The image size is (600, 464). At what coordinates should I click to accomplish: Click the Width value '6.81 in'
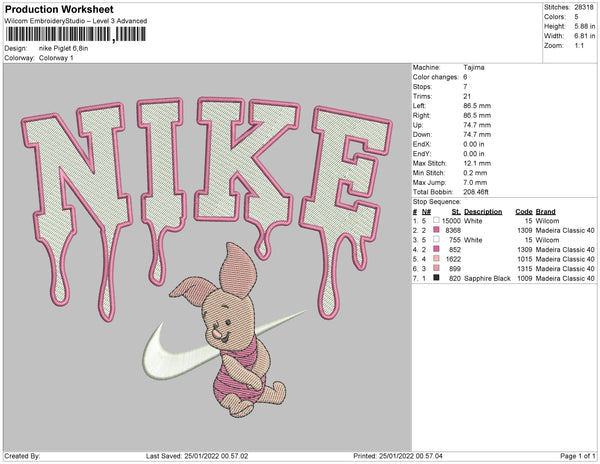[584, 36]
